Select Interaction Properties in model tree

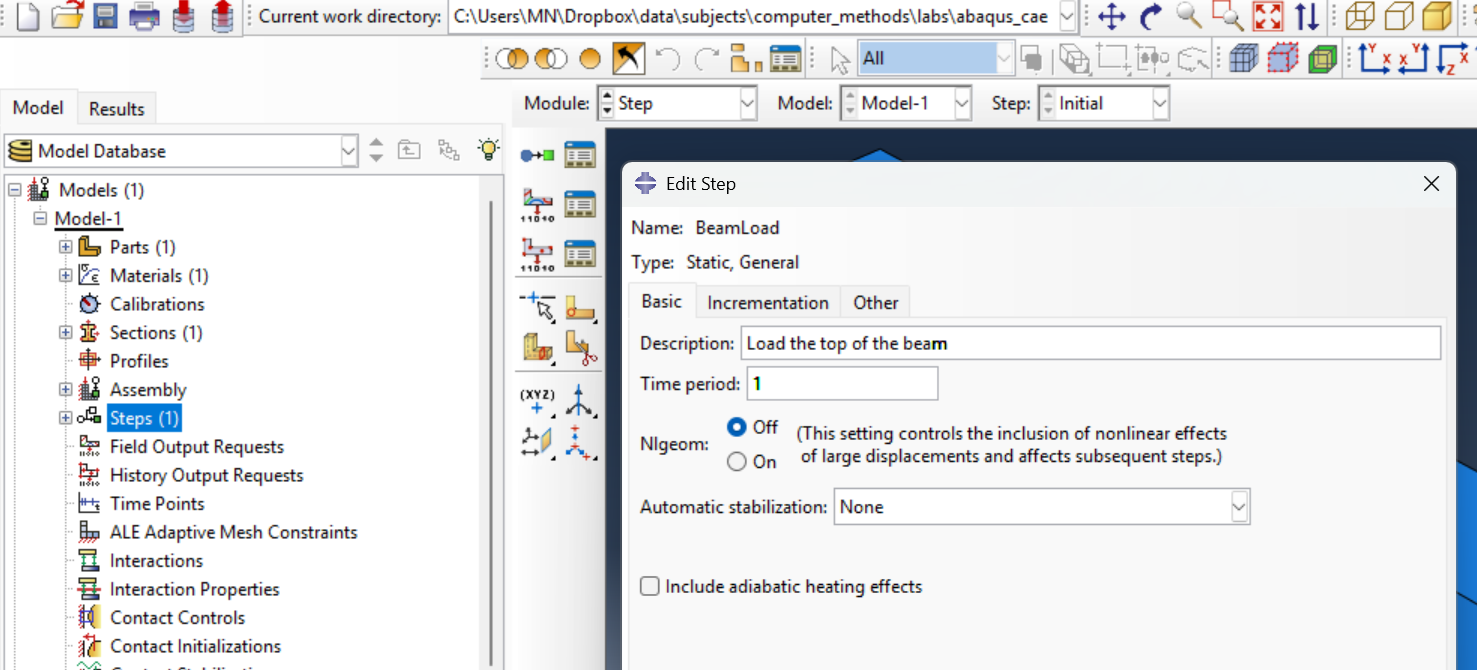click(194, 589)
